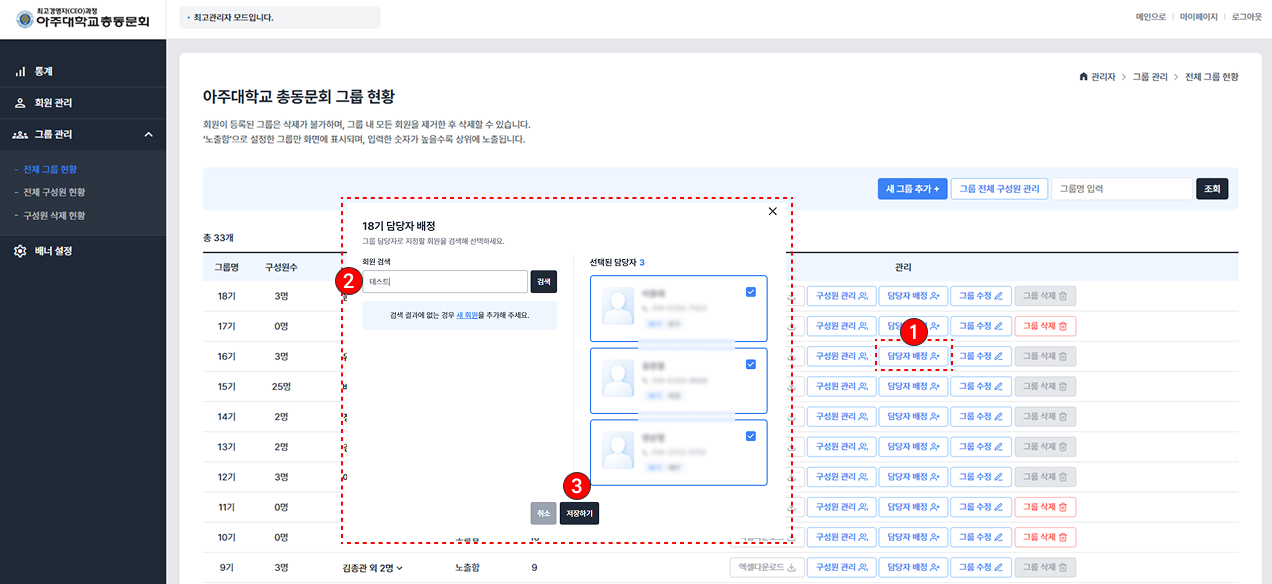Click the 조회 button

point(1212,188)
